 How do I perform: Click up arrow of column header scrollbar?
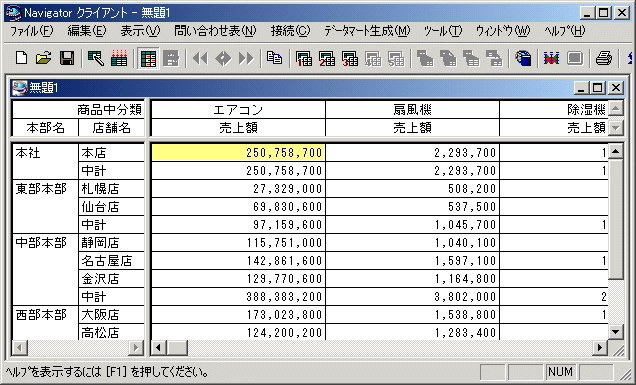point(616,108)
